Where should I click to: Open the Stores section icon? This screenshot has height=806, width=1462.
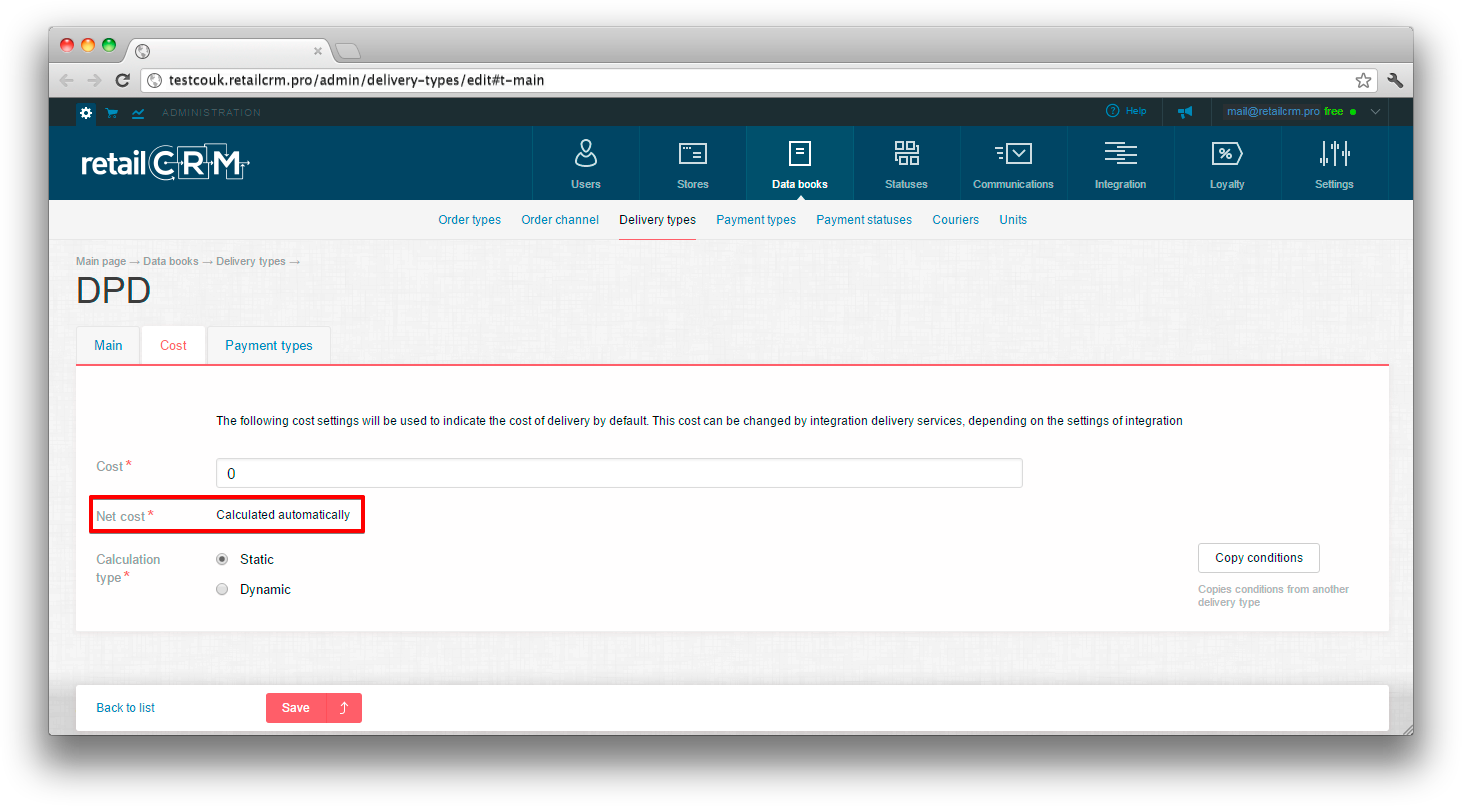(x=692, y=154)
